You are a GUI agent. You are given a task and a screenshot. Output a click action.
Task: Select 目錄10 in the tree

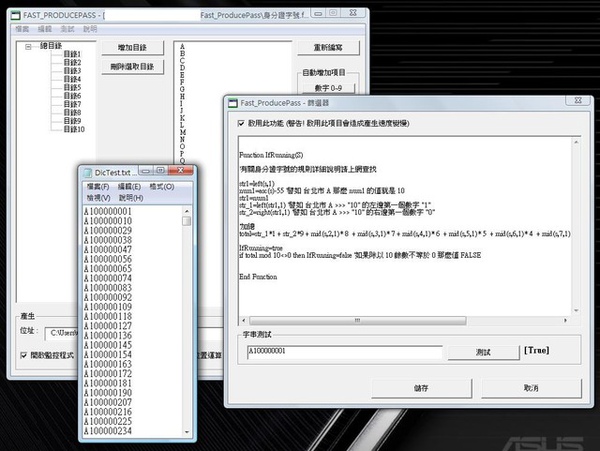click(x=74, y=129)
